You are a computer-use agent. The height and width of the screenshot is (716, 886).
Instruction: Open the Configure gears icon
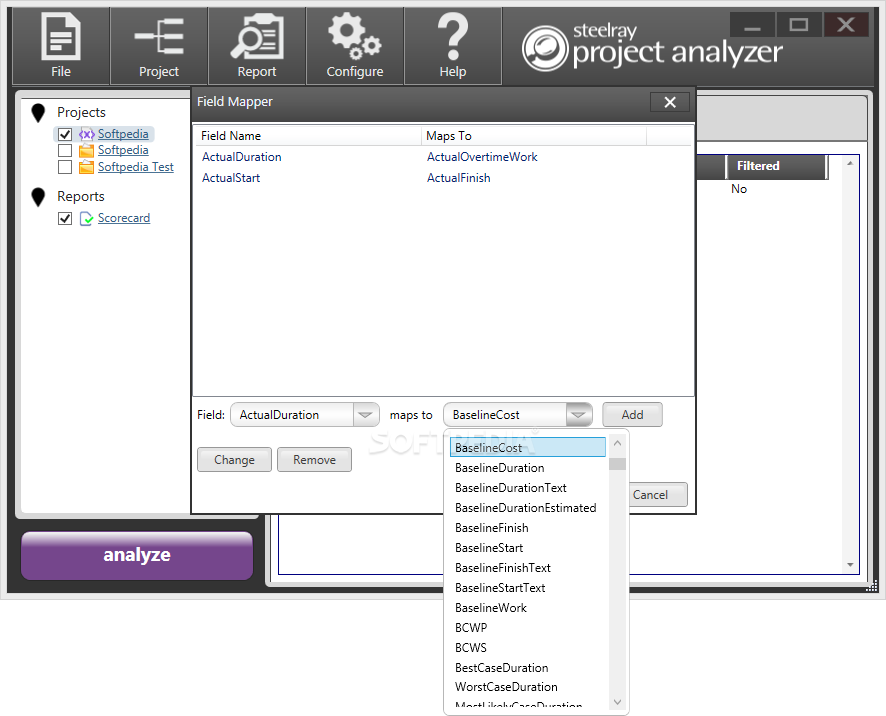(354, 36)
